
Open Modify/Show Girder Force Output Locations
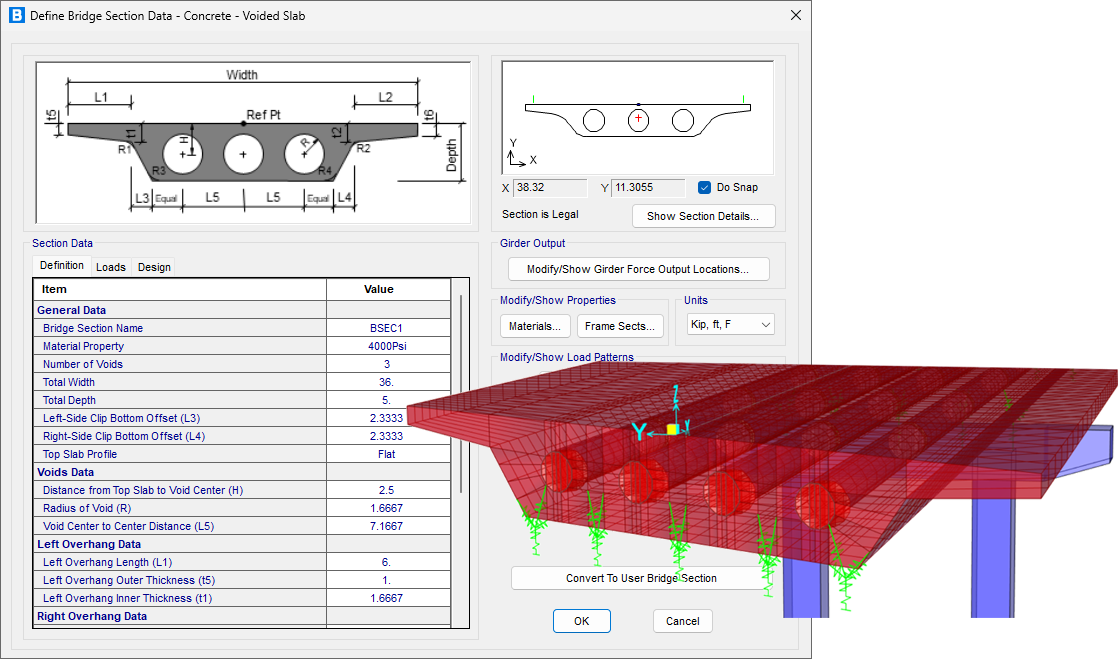point(637,269)
